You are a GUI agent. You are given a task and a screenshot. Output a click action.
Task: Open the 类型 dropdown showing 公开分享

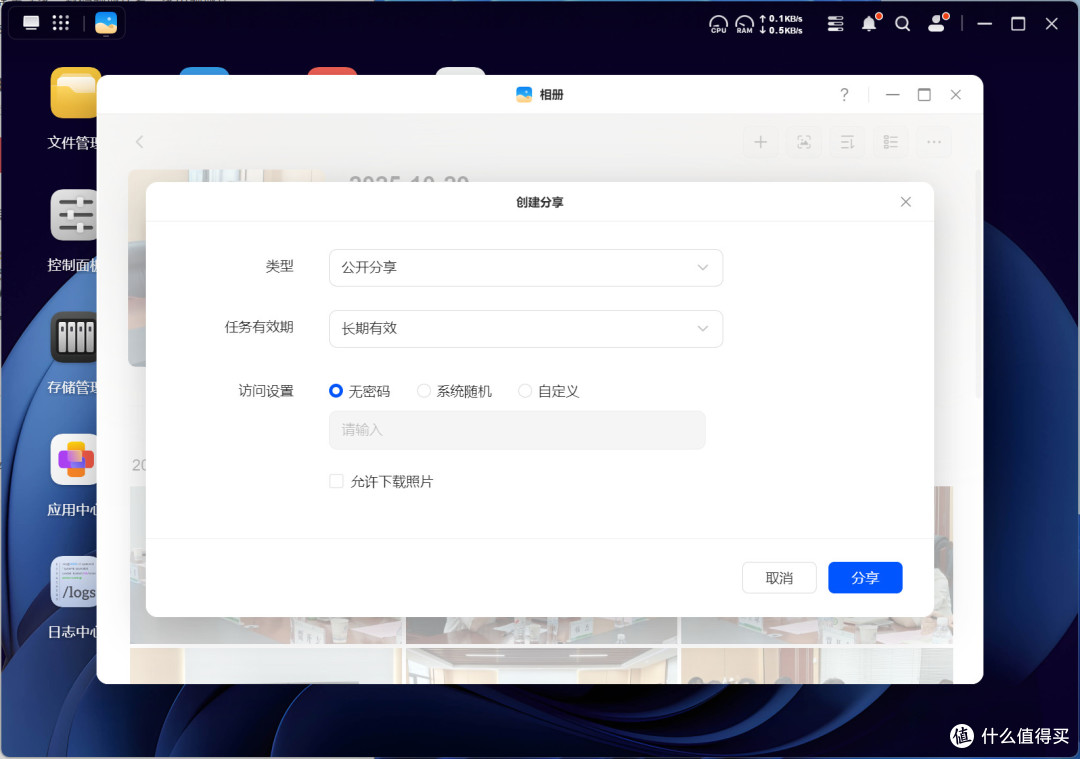(526, 267)
